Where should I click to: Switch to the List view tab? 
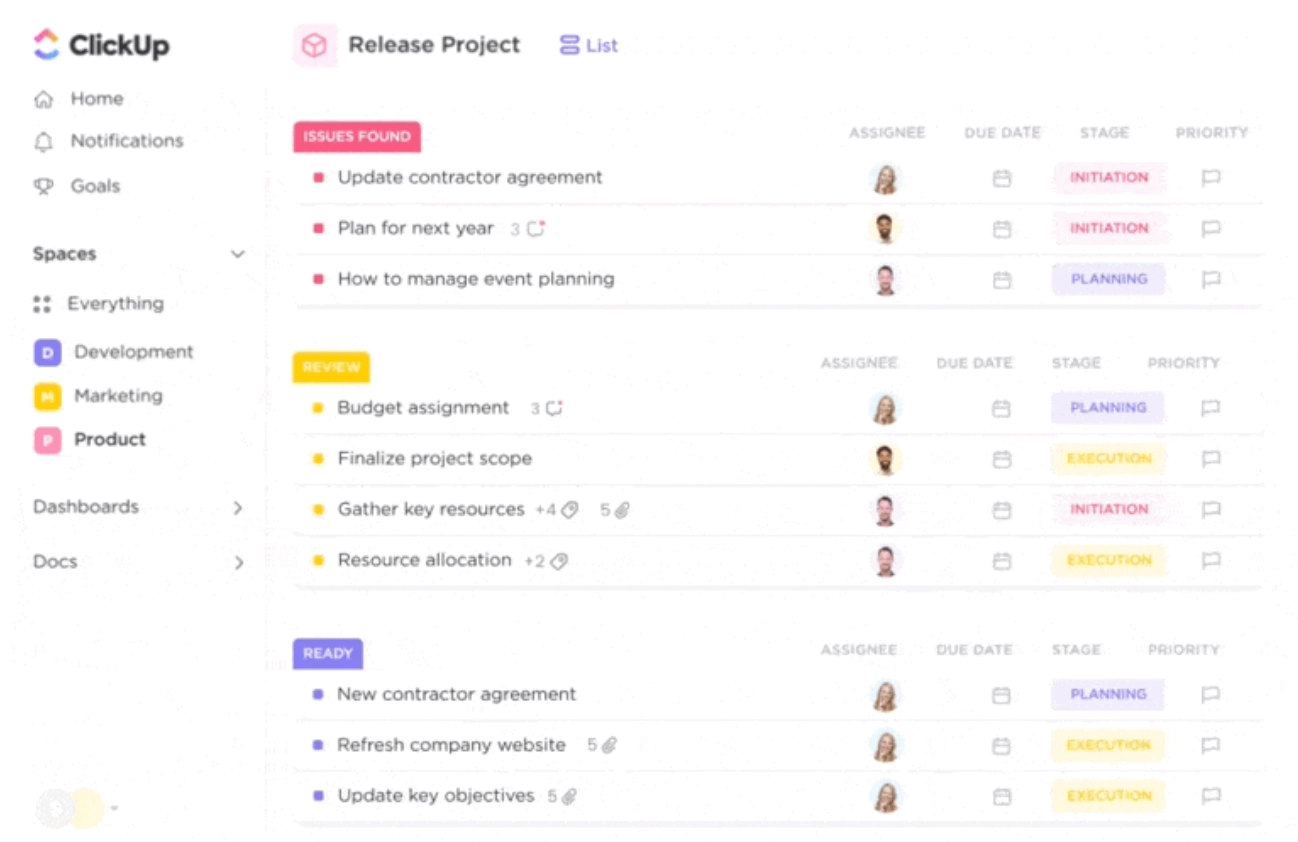coord(589,46)
